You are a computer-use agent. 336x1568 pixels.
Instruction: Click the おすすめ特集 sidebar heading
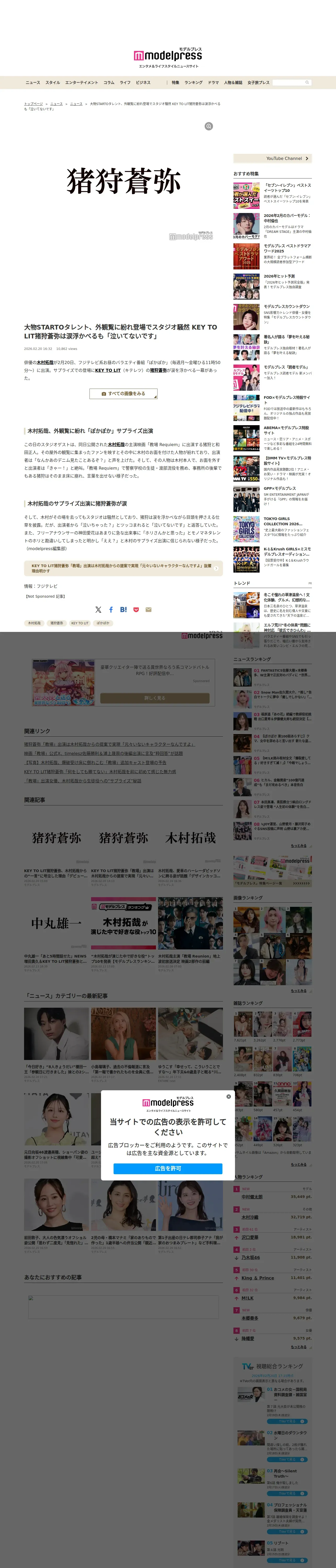point(246,174)
